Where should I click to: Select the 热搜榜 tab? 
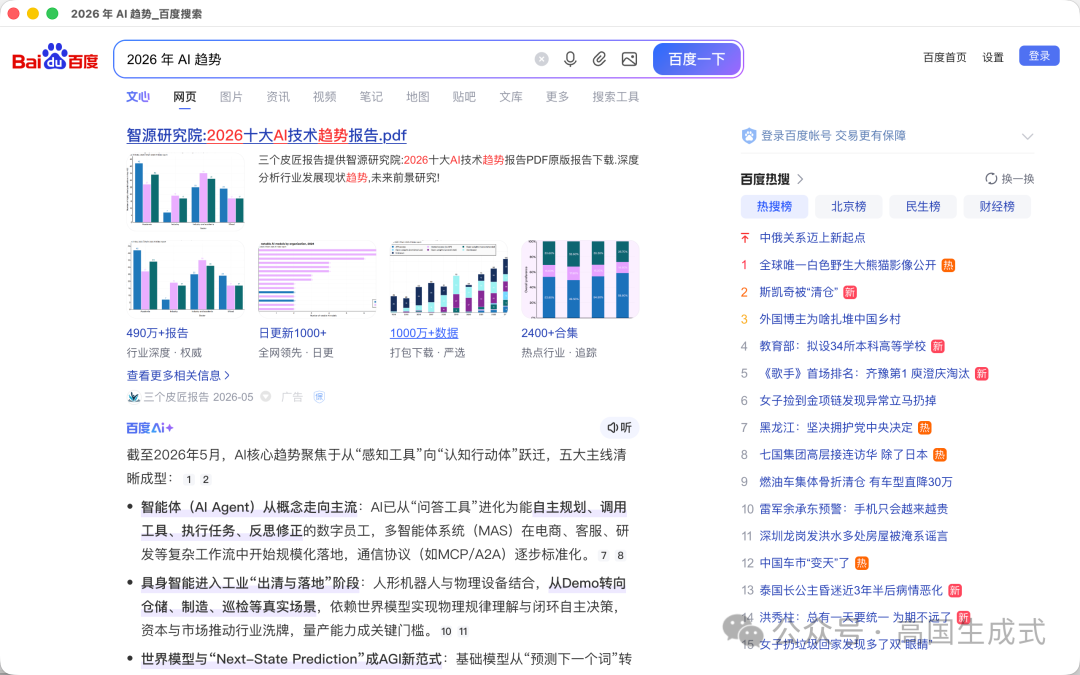[x=774, y=206]
